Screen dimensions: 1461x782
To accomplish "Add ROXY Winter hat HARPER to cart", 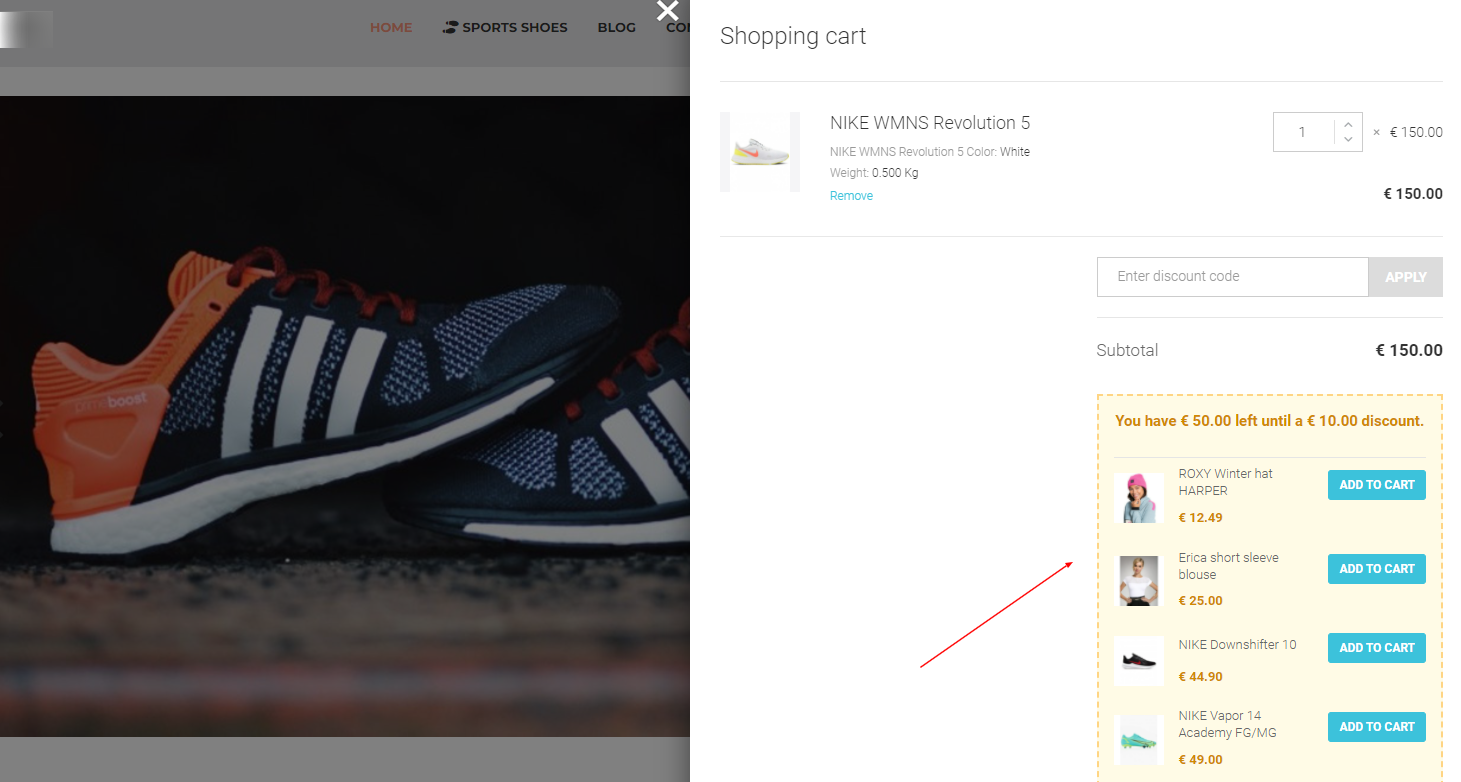I will click(1377, 485).
